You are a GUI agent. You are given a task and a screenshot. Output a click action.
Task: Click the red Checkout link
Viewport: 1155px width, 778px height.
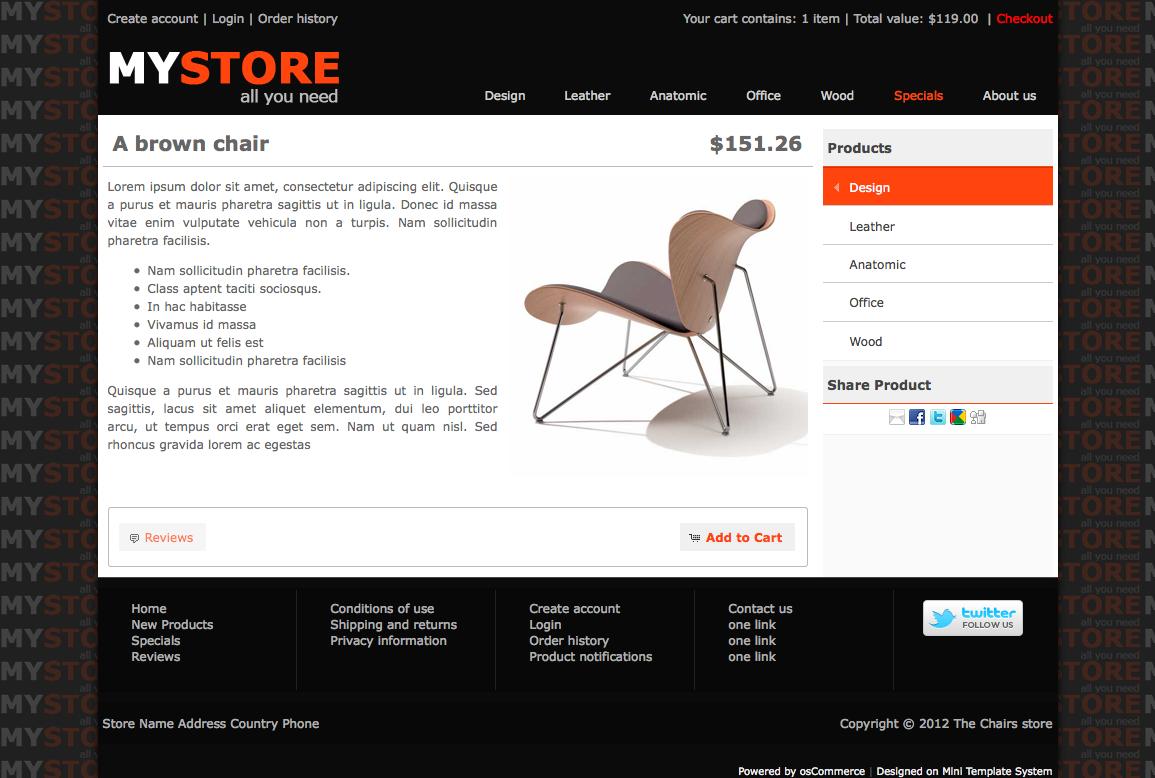1024,18
